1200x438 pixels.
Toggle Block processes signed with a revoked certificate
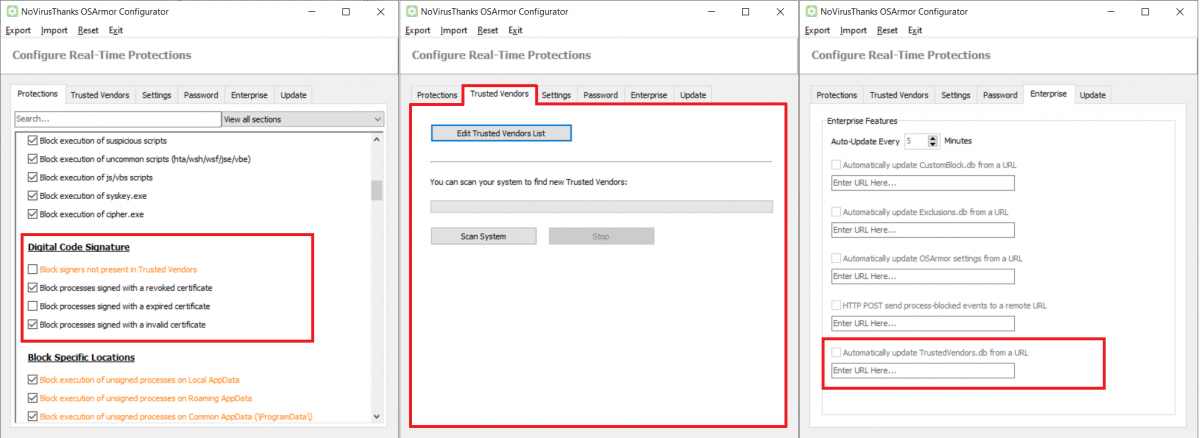click(x=33, y=287)
